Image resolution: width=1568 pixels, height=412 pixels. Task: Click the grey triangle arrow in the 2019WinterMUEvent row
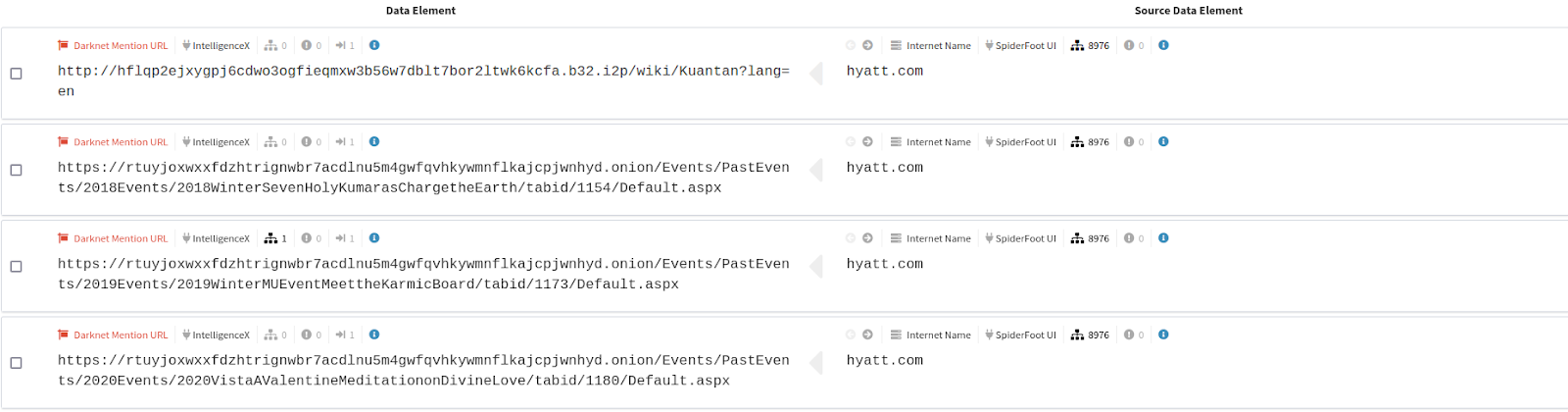[x=815, y=267]
